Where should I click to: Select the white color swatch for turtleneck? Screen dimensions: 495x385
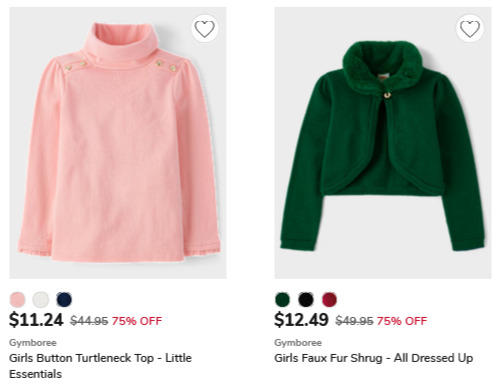coord(41,299)
